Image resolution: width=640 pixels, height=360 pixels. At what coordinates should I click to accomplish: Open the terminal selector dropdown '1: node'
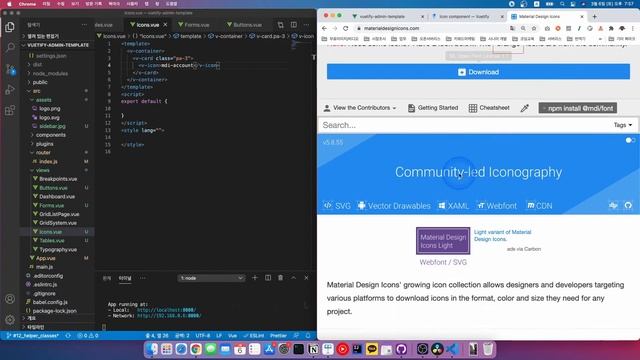point(211,278)
